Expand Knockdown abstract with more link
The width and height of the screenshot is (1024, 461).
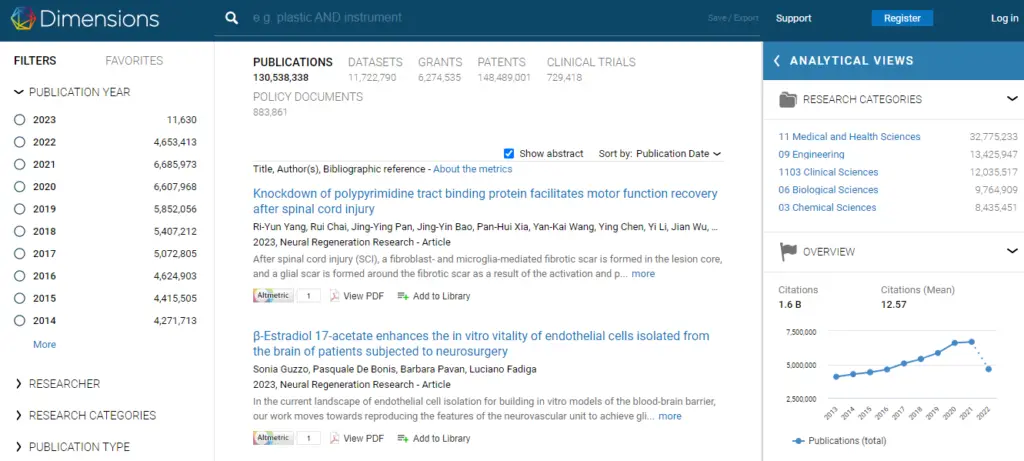coord(643,274)
